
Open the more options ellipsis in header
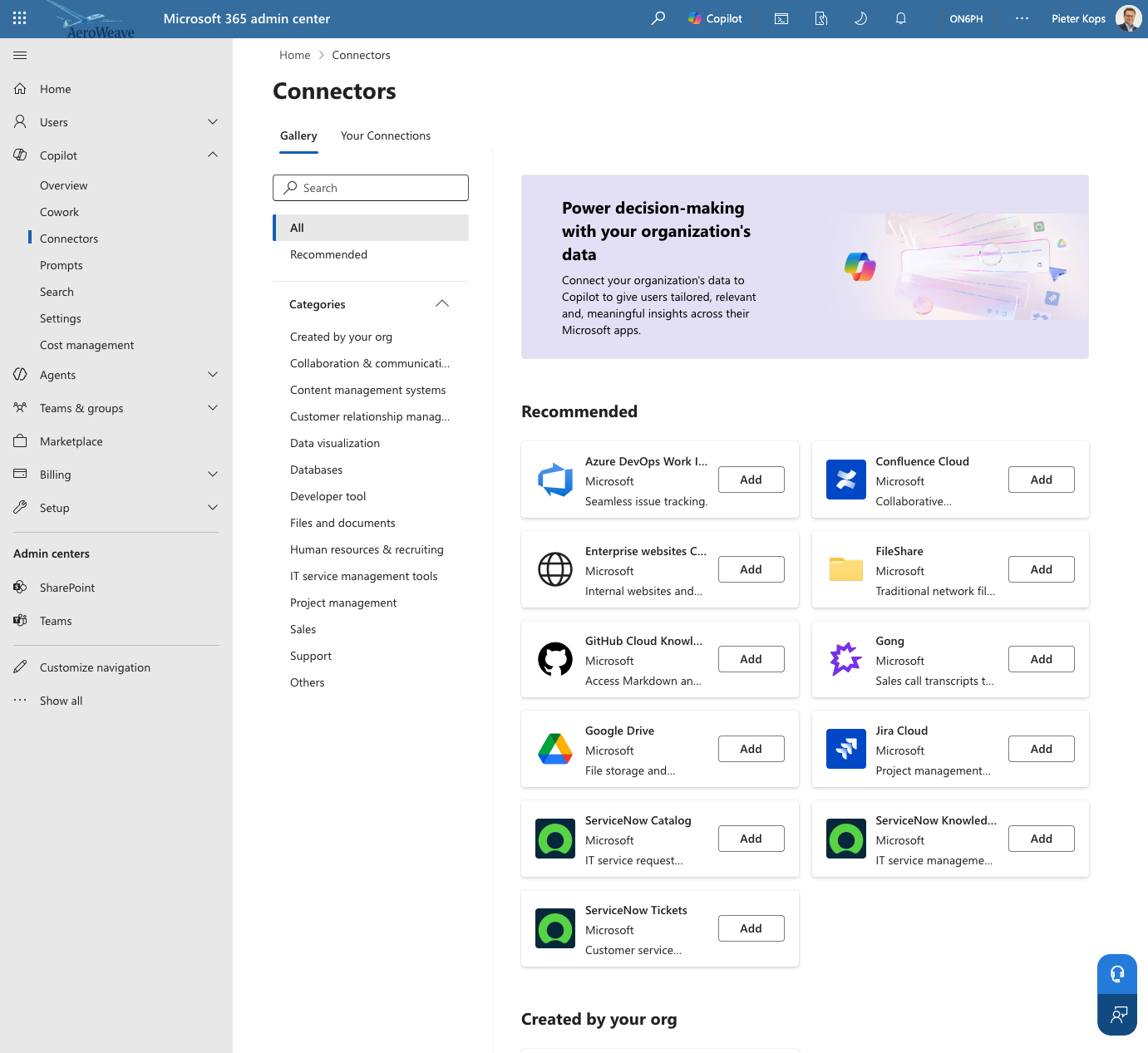click(x=1022, y=18)
